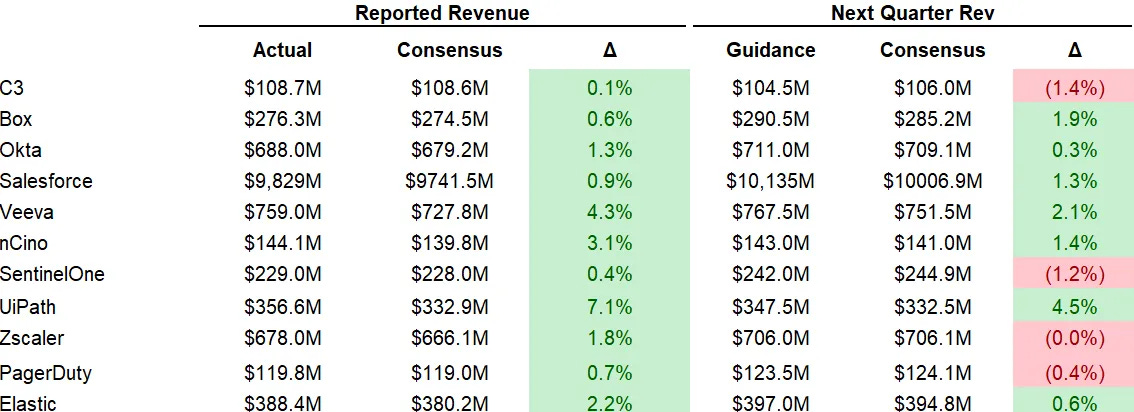Click Elastic consensus $380.2M
Screen dimensions: 1134x412
450,403
